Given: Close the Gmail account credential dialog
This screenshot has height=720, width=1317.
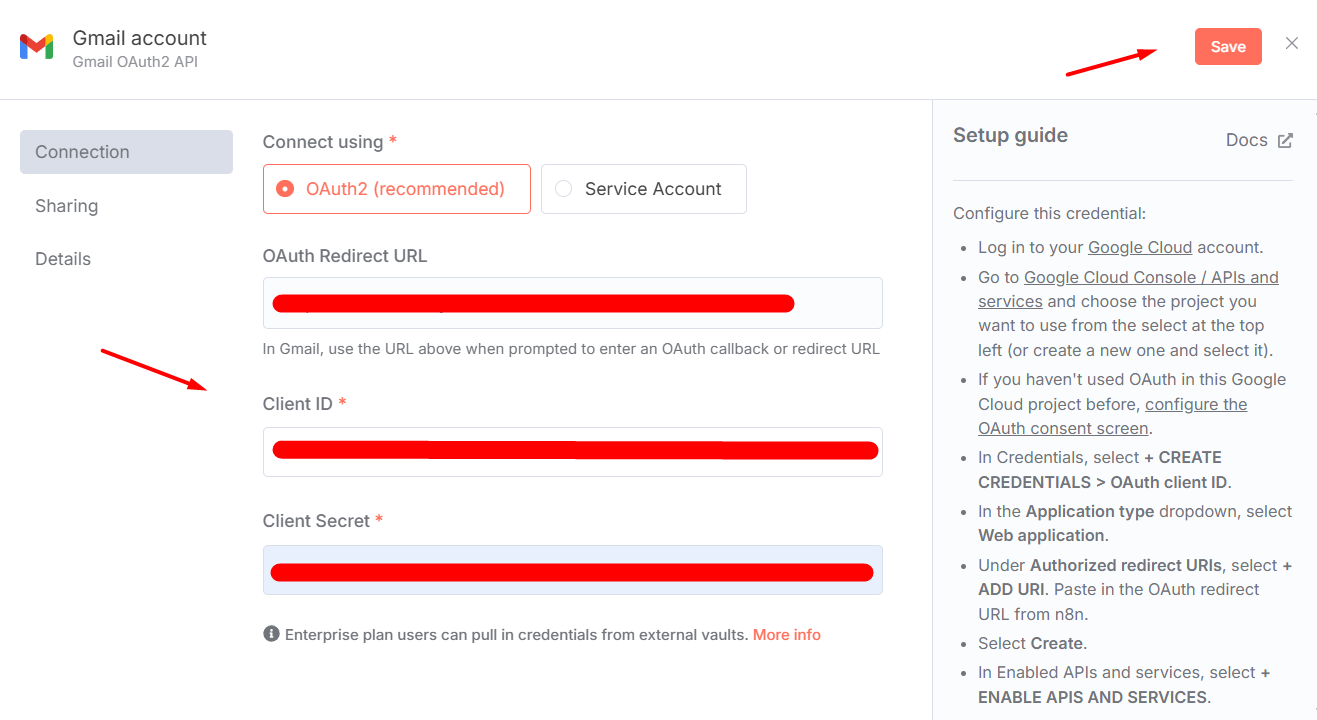Looking at the screenshot, I should click(1292, 43).
